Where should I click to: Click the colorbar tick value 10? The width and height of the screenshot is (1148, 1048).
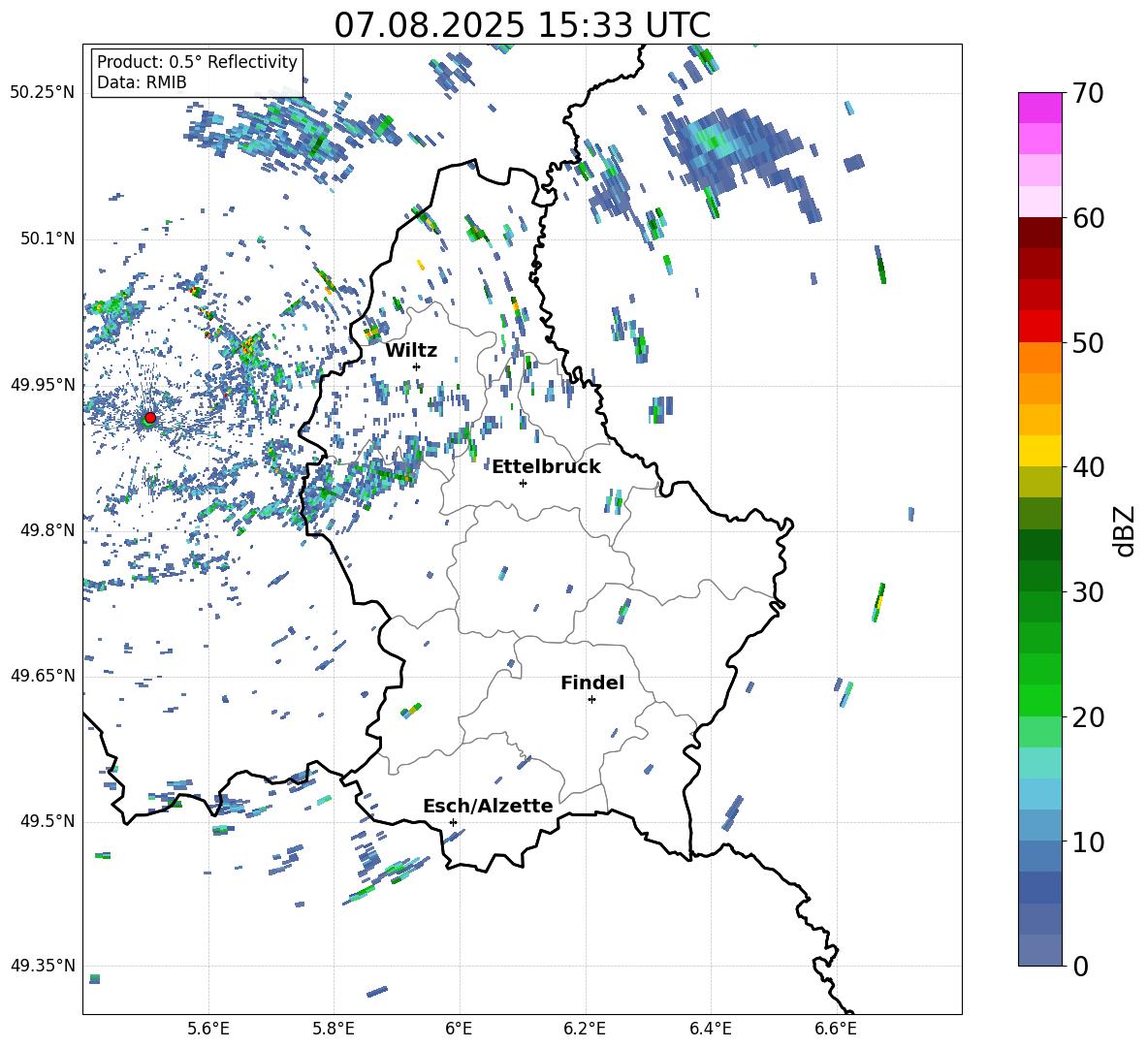1088,842
